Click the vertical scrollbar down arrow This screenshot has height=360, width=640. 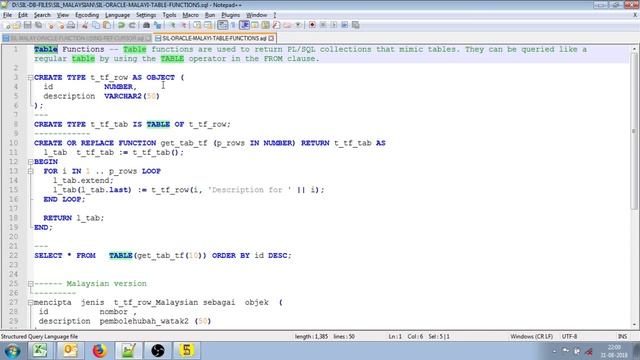pos(634,325)
